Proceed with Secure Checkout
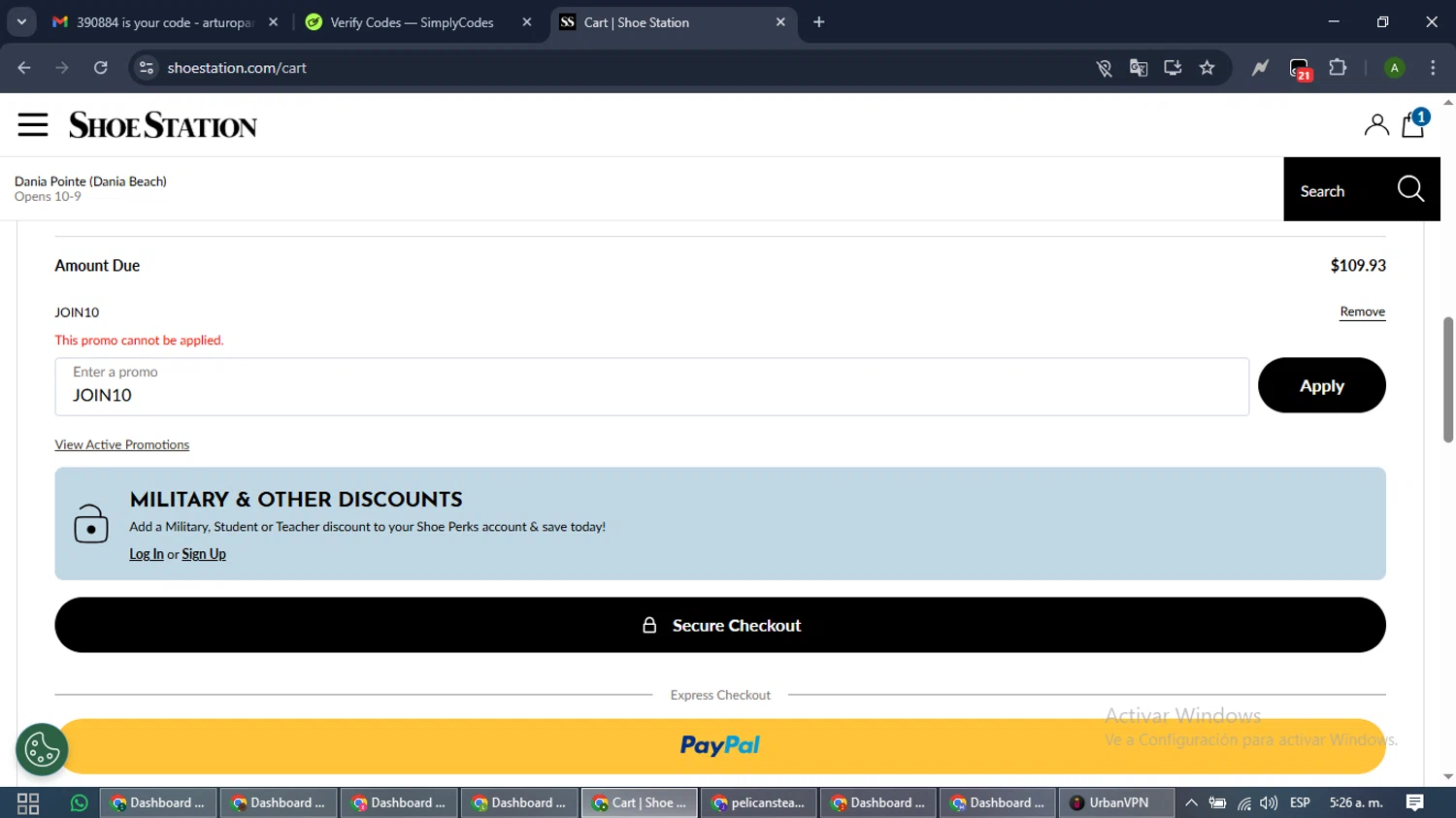Screen dimensions: 1456x818 [x=720, y=625]
